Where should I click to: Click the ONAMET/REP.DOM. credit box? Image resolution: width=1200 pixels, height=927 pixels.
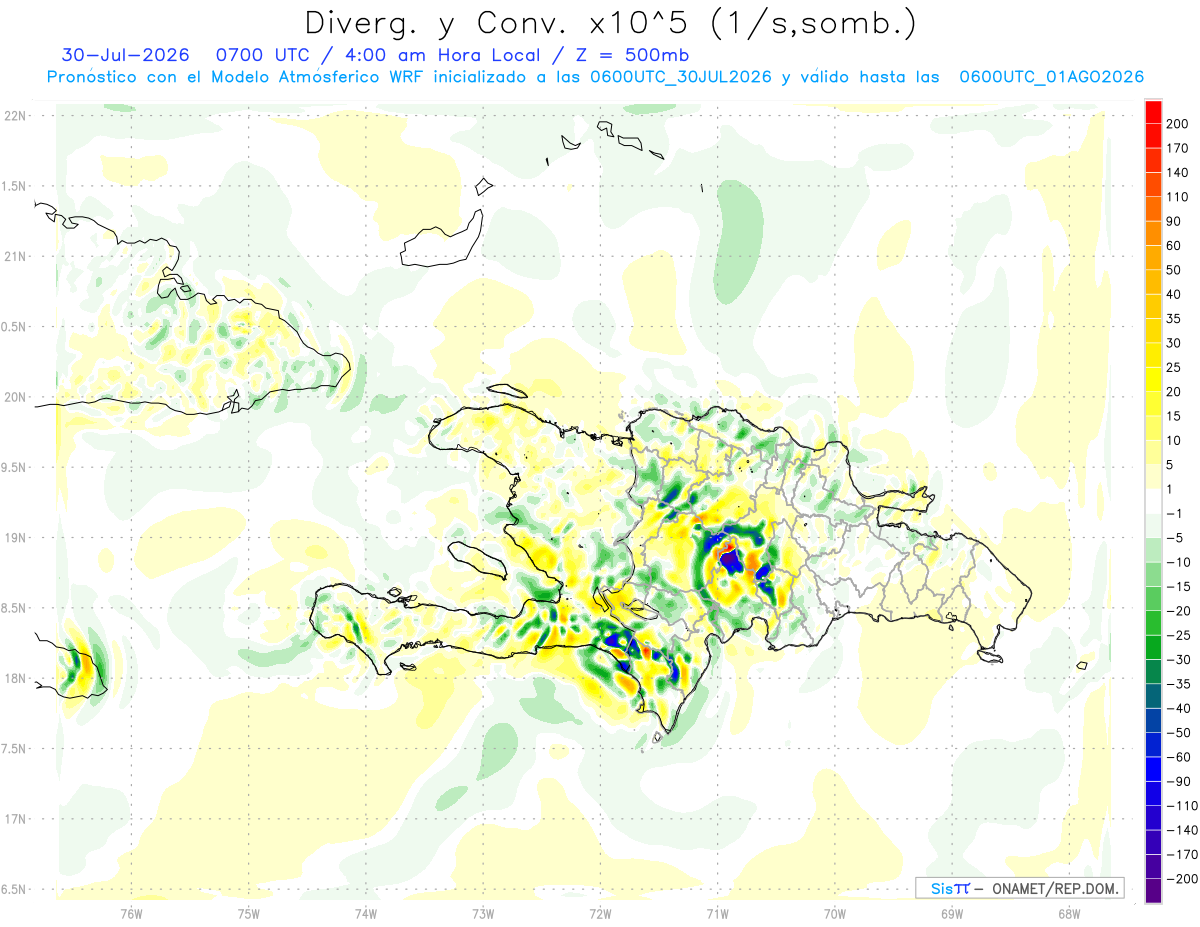point(1019,888)
